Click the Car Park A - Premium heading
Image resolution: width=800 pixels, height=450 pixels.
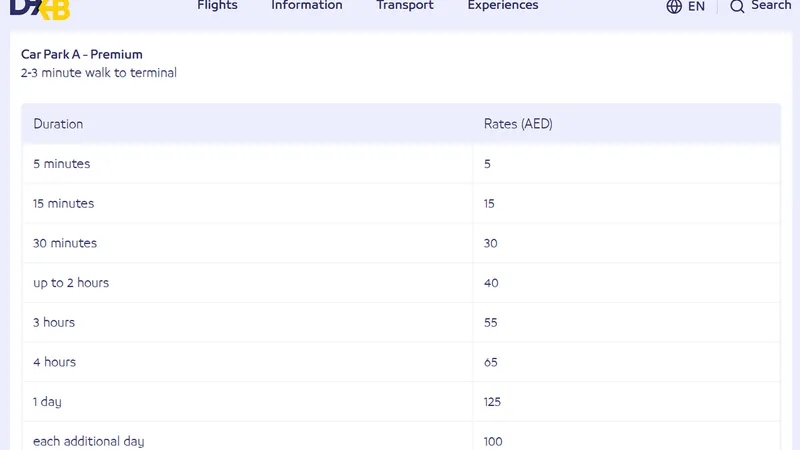click(x=82, y=54)
